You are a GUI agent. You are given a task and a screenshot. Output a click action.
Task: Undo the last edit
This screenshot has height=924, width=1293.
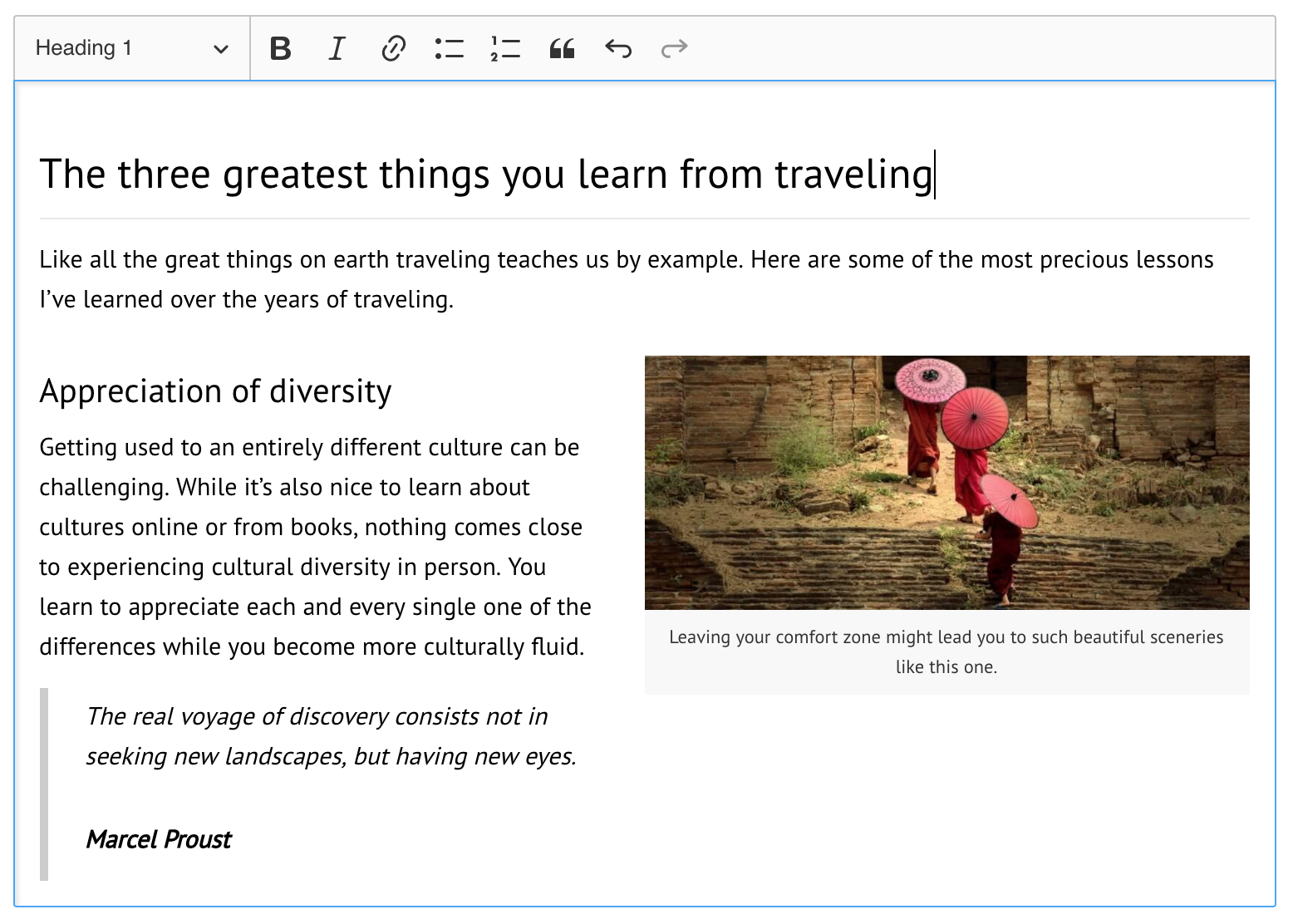(618, 49)
